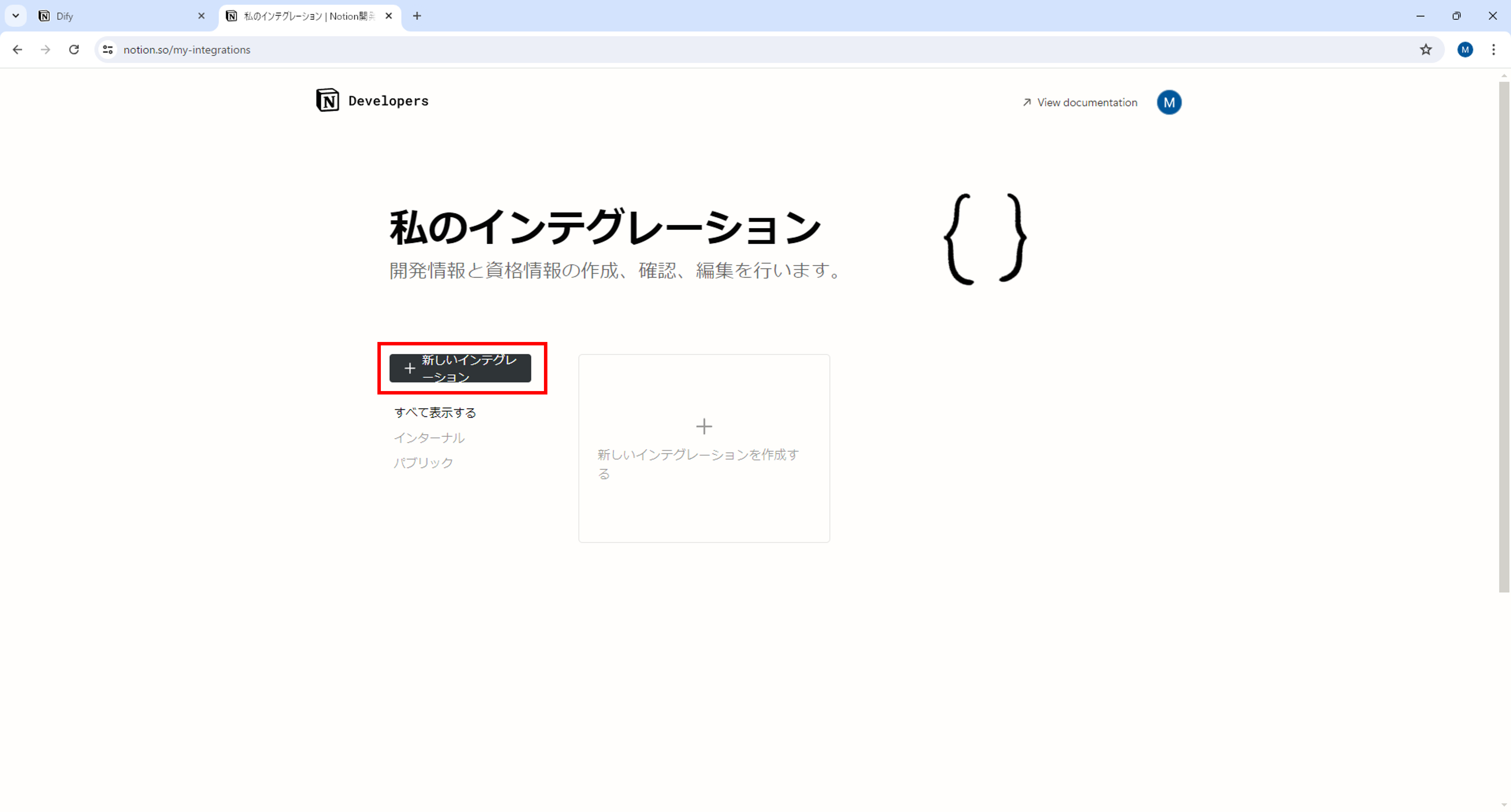Select the インターナル filter
This screenshot has height=812, width=1511.
(429, 438)
